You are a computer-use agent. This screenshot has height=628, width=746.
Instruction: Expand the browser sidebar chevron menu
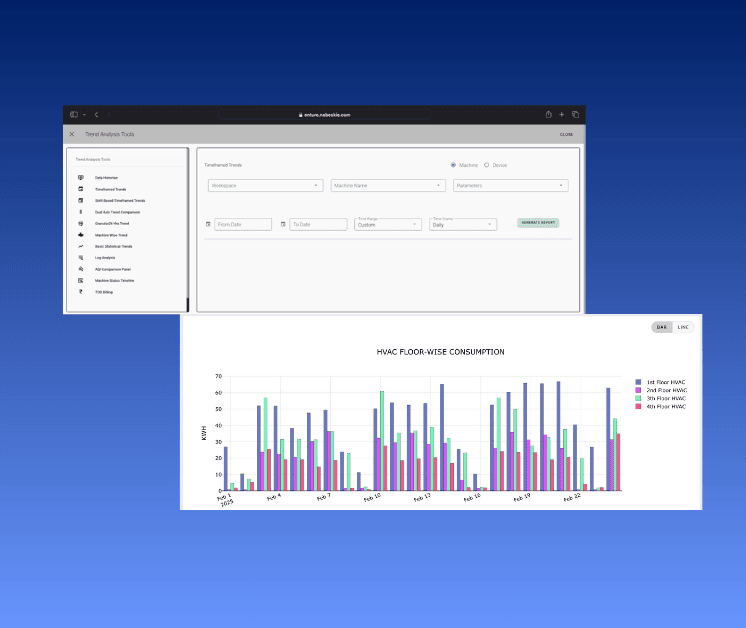pyautogui.click(x=84, y=115)
